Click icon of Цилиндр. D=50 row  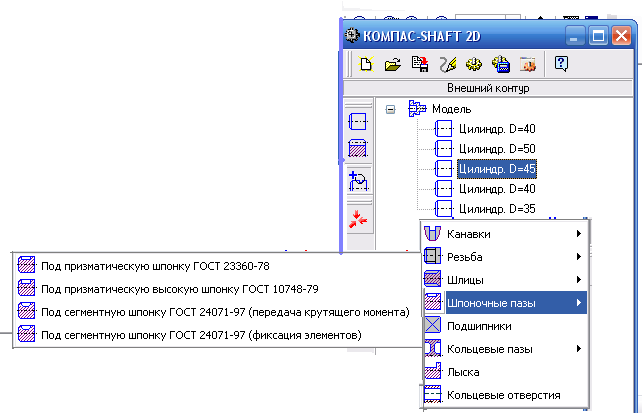(443, 149)
